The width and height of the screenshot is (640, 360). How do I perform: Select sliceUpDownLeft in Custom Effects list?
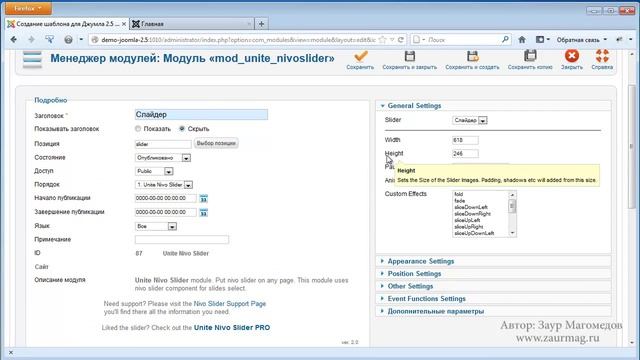coord(474,233)
